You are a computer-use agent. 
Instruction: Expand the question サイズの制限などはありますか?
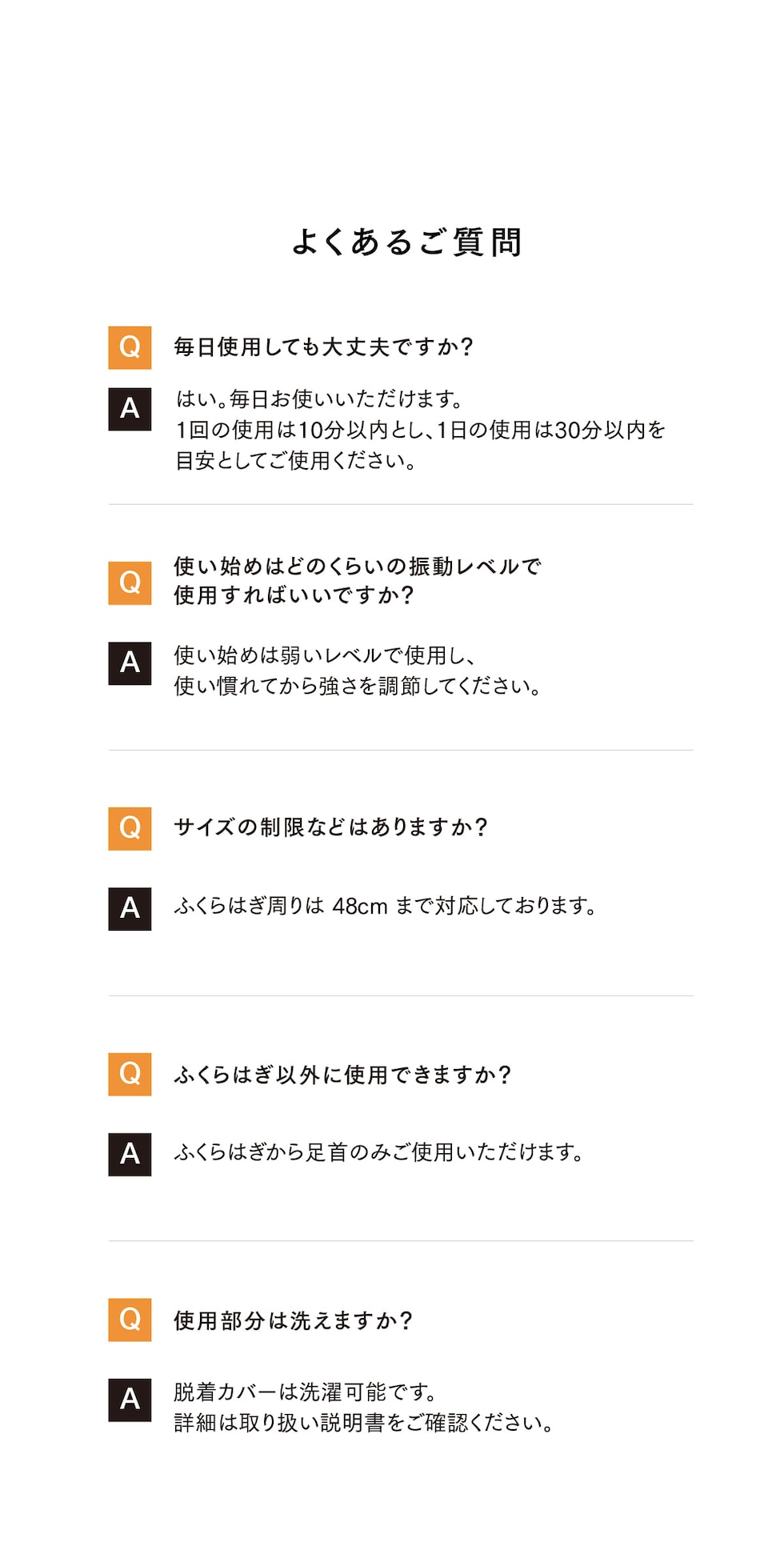click(330, 827)
